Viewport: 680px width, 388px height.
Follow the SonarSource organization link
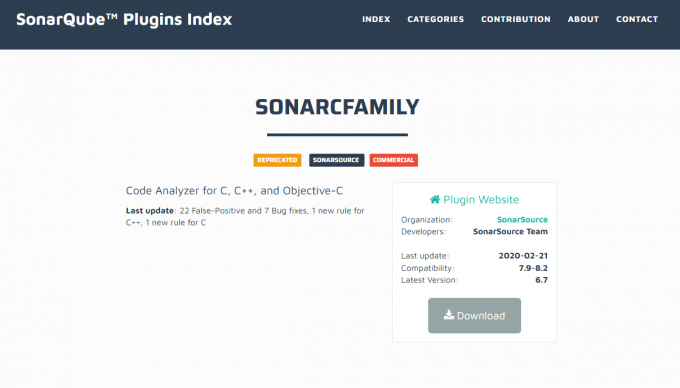pyautogui.click(x=522, y=219)
